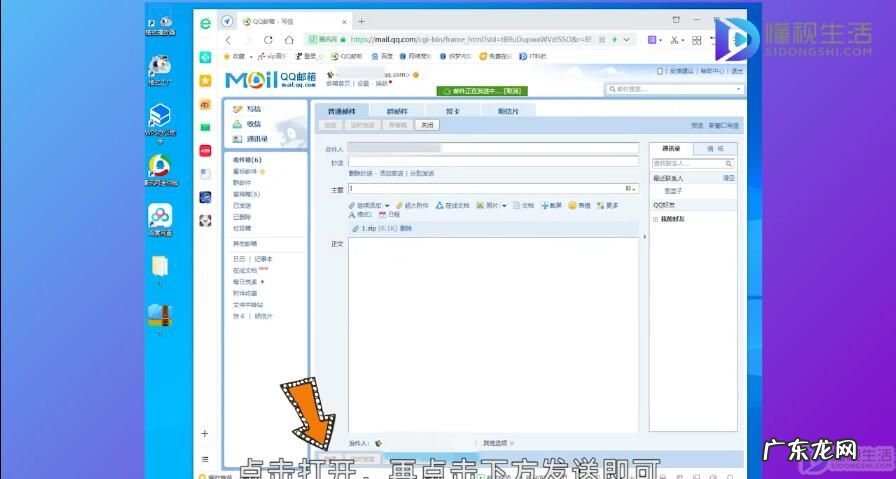Click into the 抄送 CC field
Viewport: 896px width, 479px height.
tap(493, 162)
